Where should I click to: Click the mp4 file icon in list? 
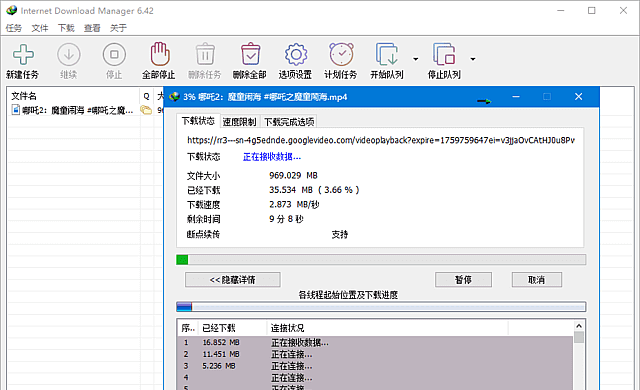[x=16, y=110]
